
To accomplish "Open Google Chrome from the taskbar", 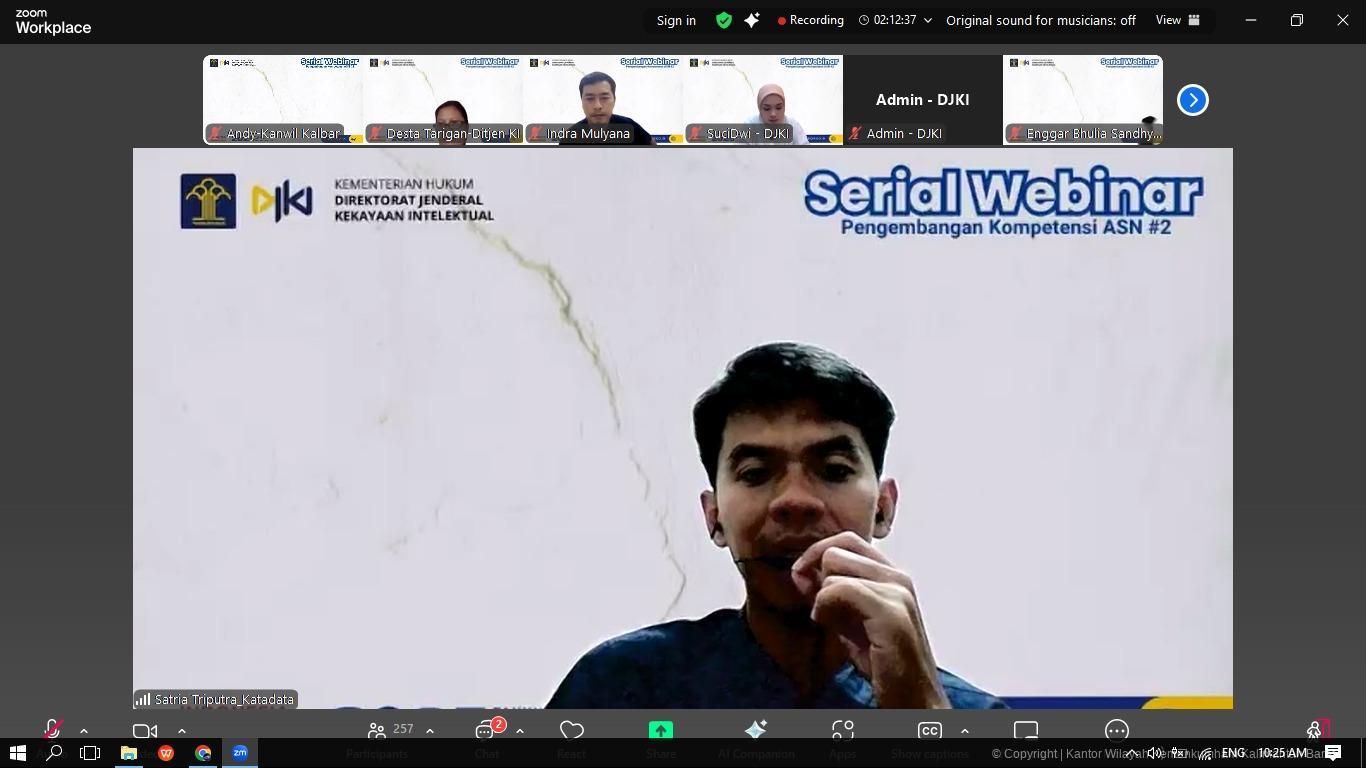I will pyautogui.click(x=203, y=753).
